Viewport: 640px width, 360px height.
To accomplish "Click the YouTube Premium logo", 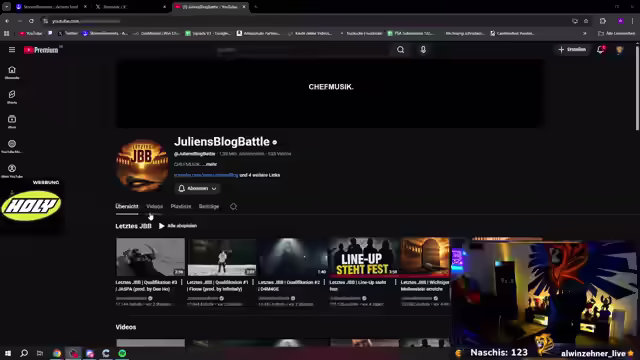I will (x=41, y=50).
